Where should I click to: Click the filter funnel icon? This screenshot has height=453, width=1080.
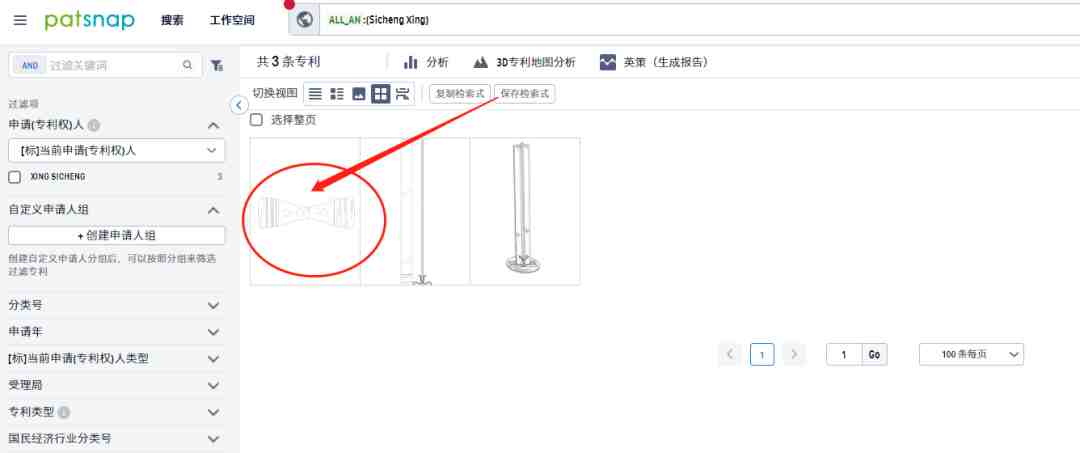[x=217, y=65]
